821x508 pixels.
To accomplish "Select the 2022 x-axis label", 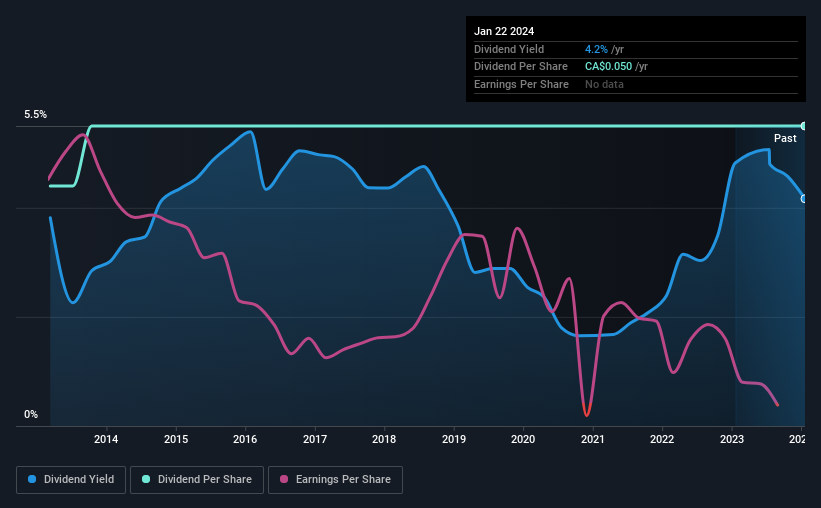I will click(x=662, y=439).
